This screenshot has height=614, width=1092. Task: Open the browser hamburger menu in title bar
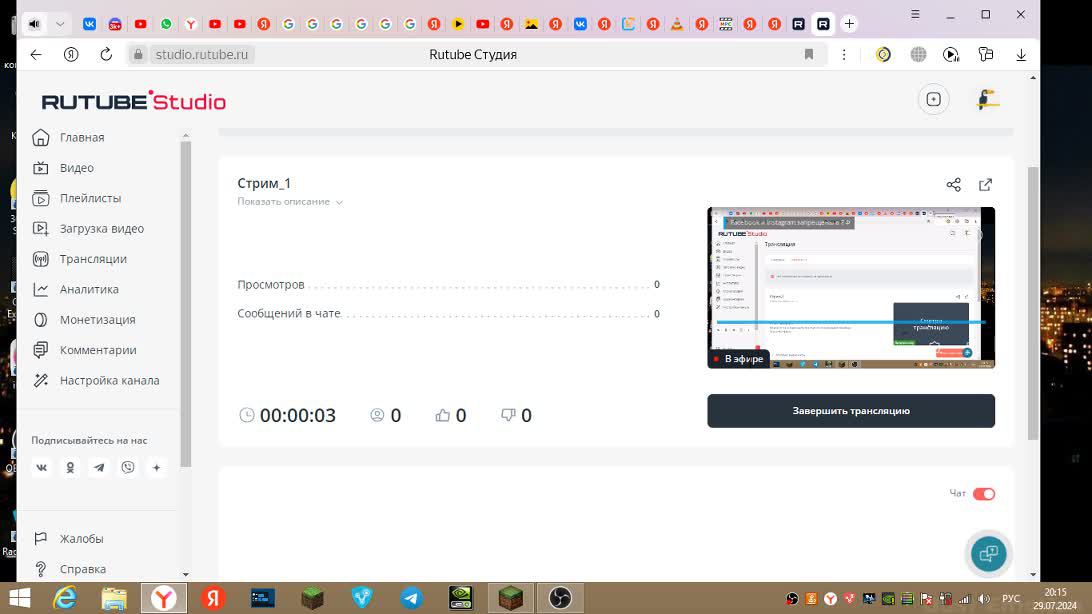click(915, 14)
